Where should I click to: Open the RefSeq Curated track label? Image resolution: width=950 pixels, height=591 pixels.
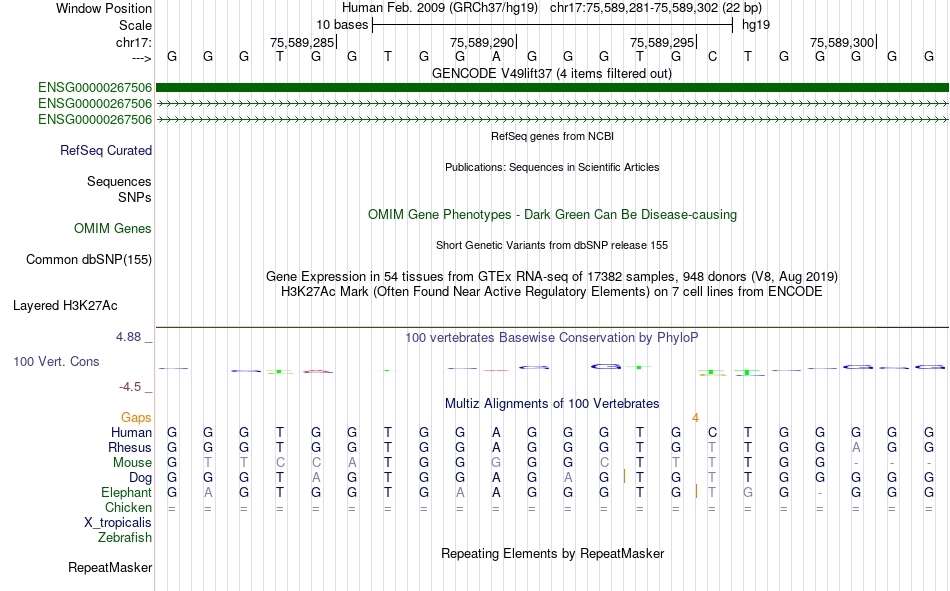106,150
